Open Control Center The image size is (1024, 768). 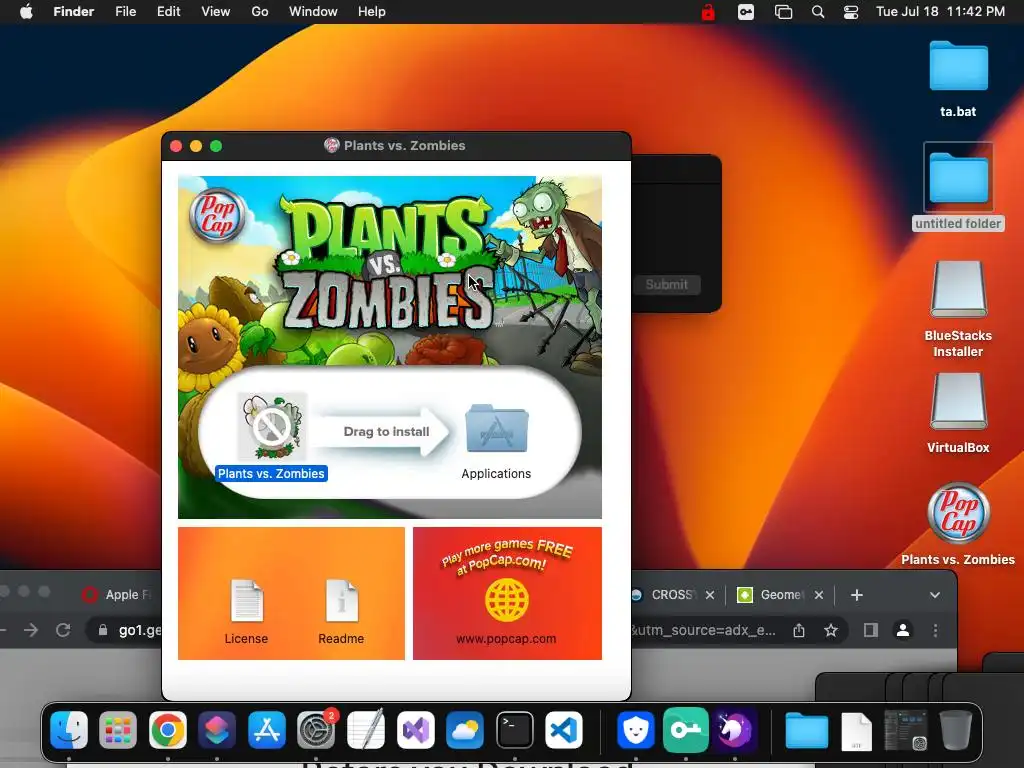pyautogui.click(x=851, y=12)
